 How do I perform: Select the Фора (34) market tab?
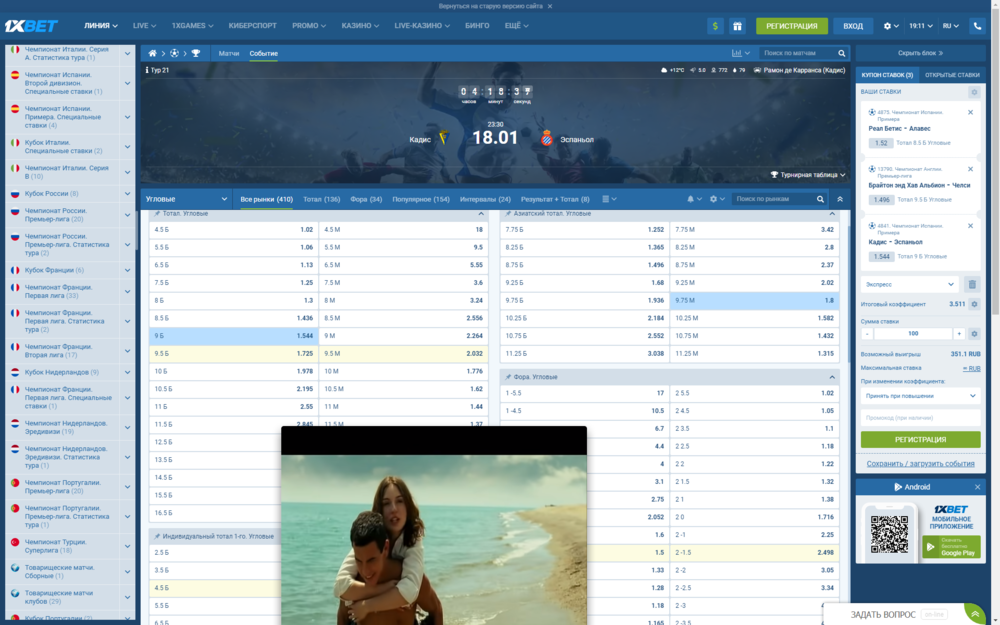point(366,200)
